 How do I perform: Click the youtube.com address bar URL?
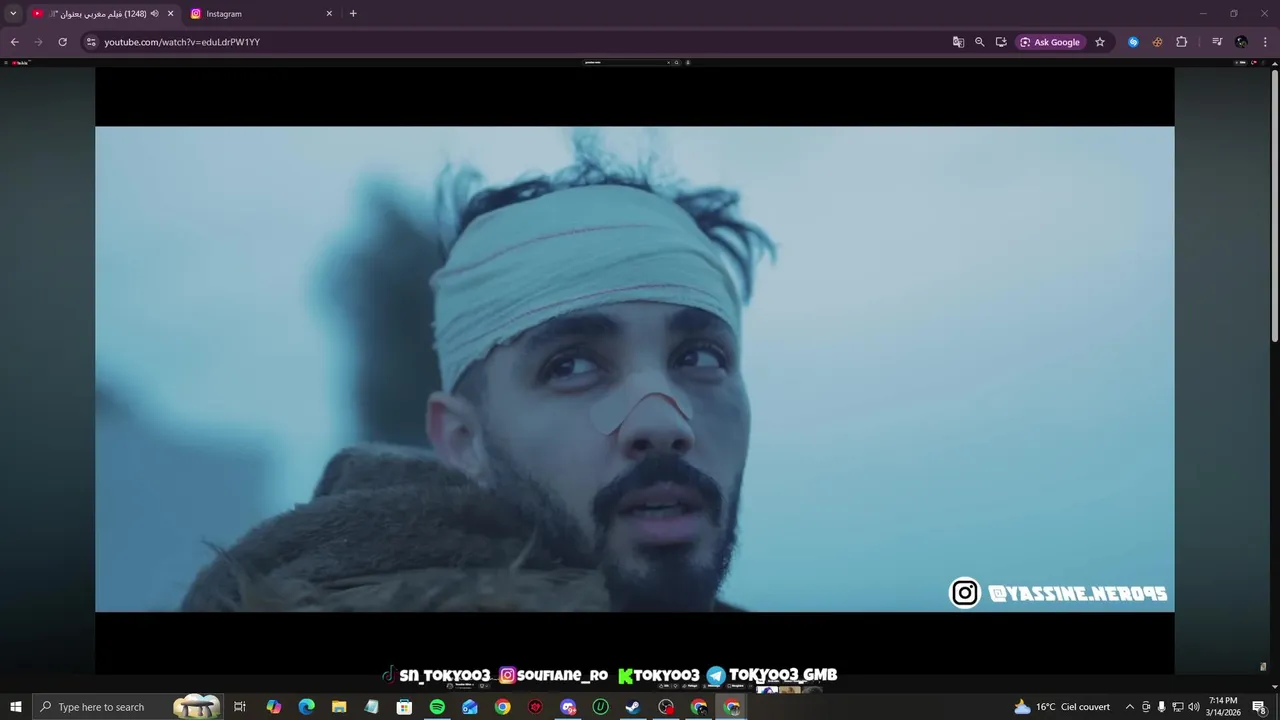[x=182, y=42]
